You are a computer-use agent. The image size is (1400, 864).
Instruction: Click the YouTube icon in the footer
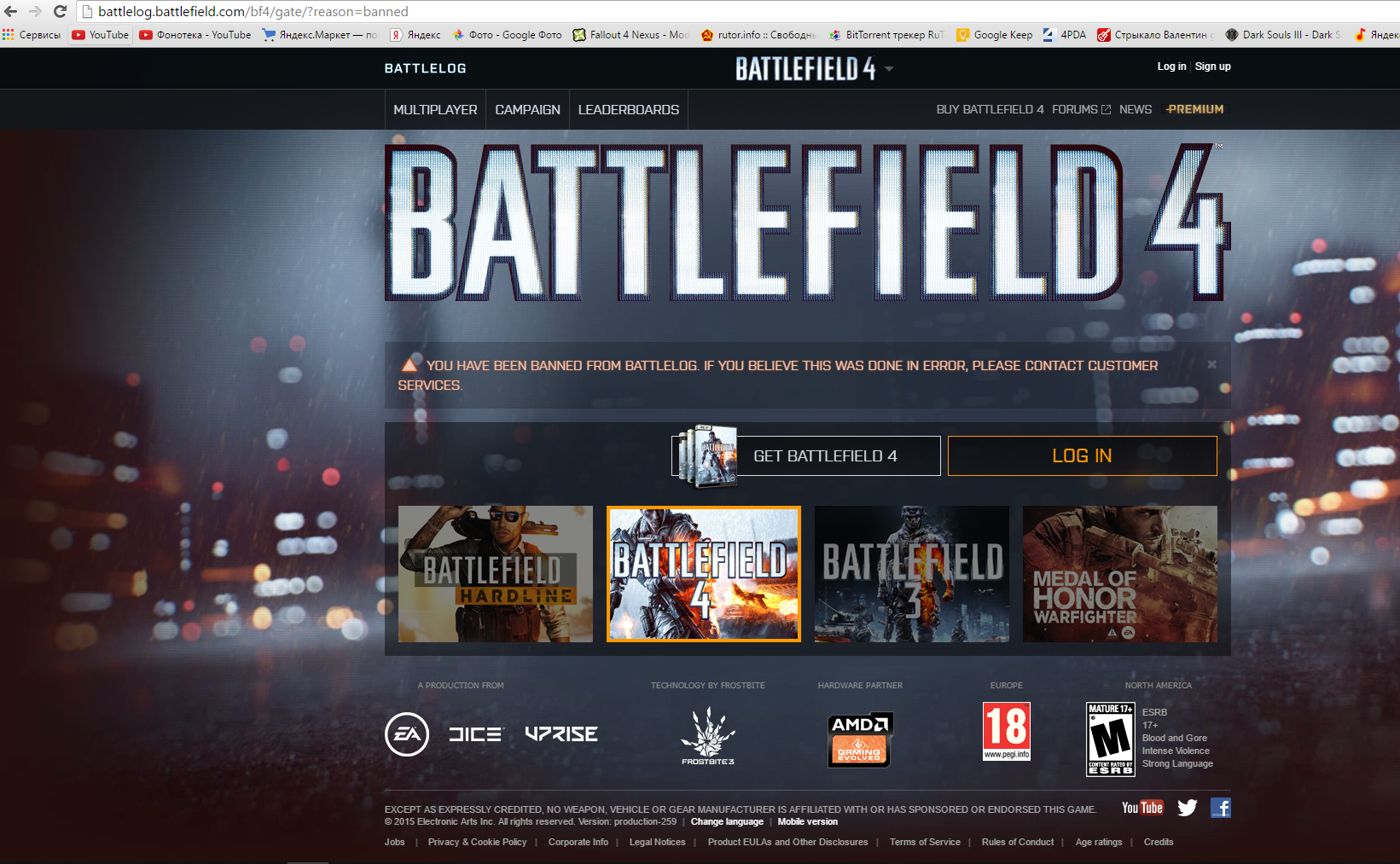(1141, 808)
